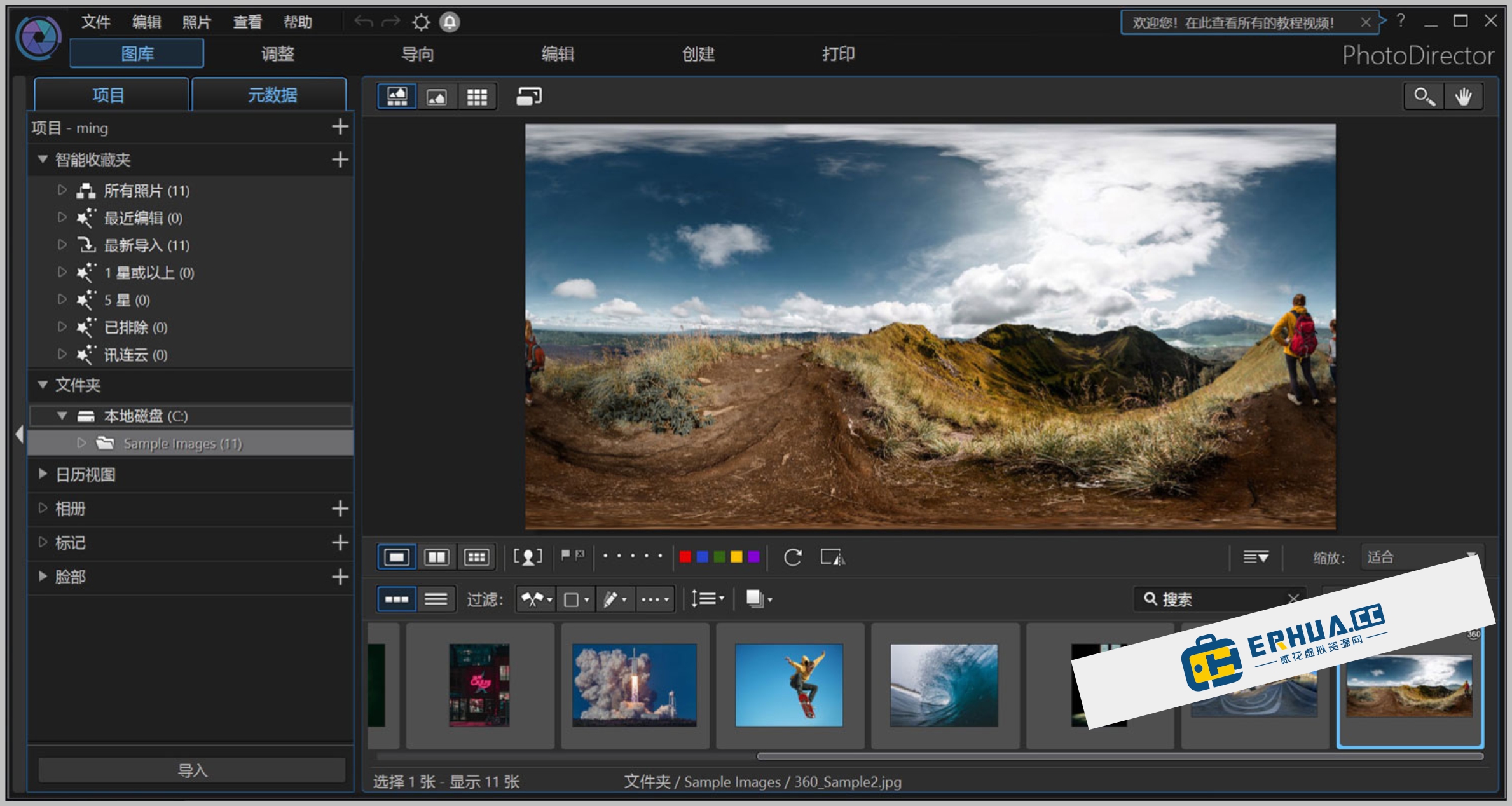This screenshot has height=806, width=1512.
Task: Click the 导入 button
Action: coord(192,770)
